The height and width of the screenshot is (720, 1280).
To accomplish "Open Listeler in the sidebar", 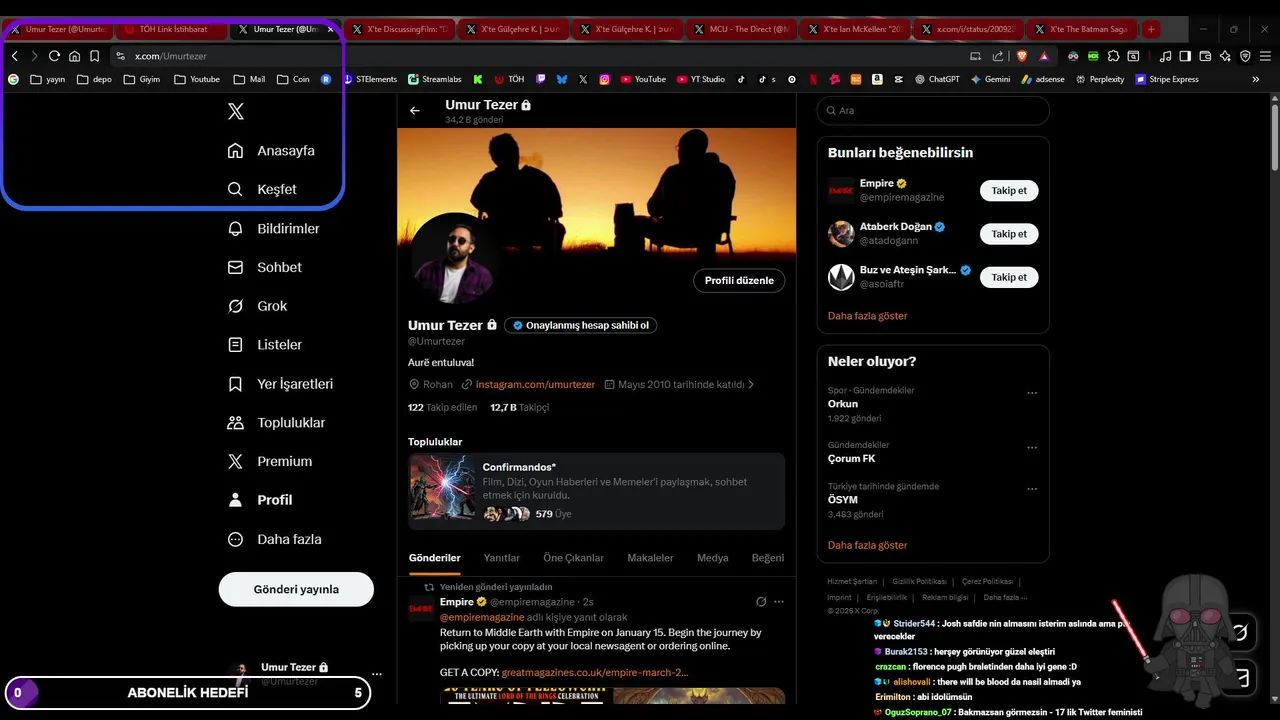I will point(265,344).
